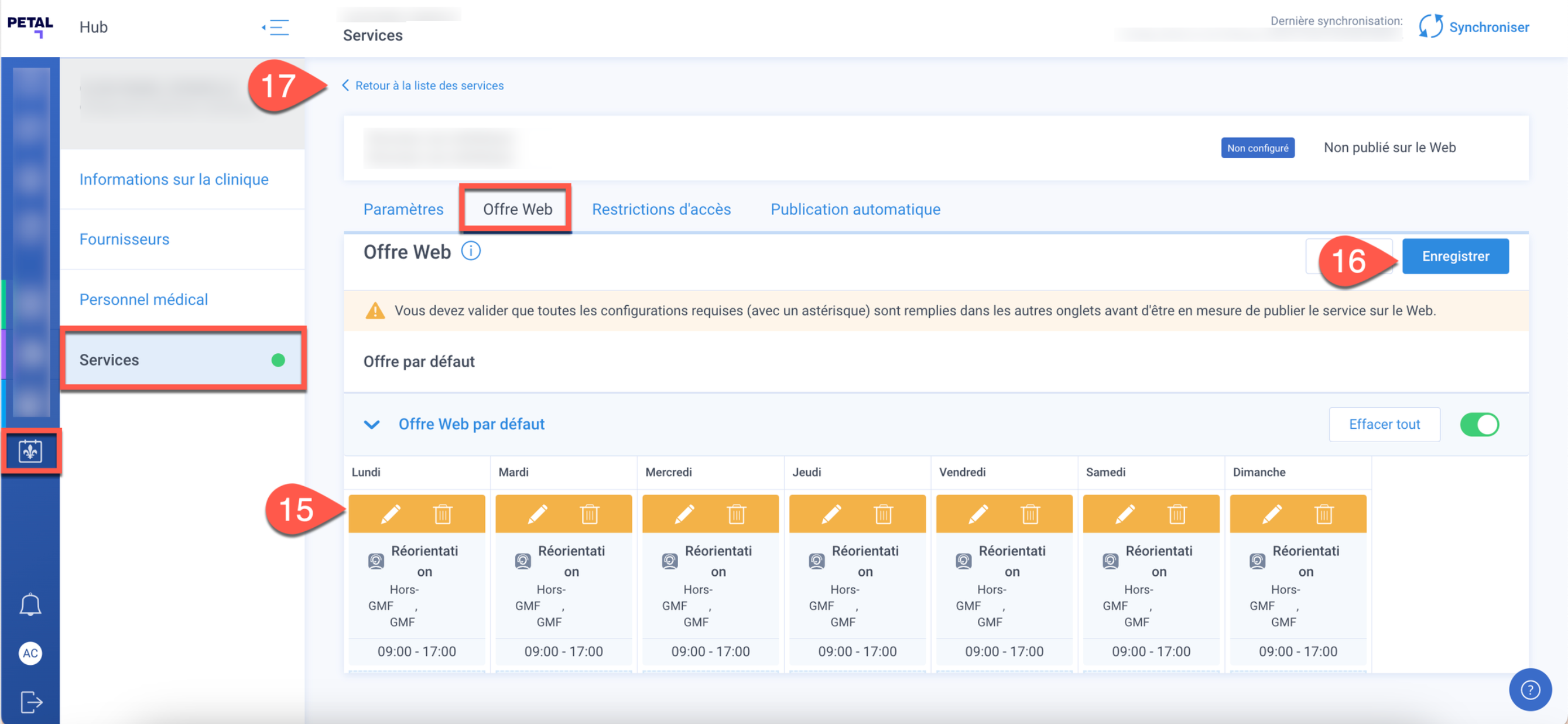The width and height of the screenshot is (1568, 724).
Task: Delete the Samedi offer
Action: (x=1177, y=514)
